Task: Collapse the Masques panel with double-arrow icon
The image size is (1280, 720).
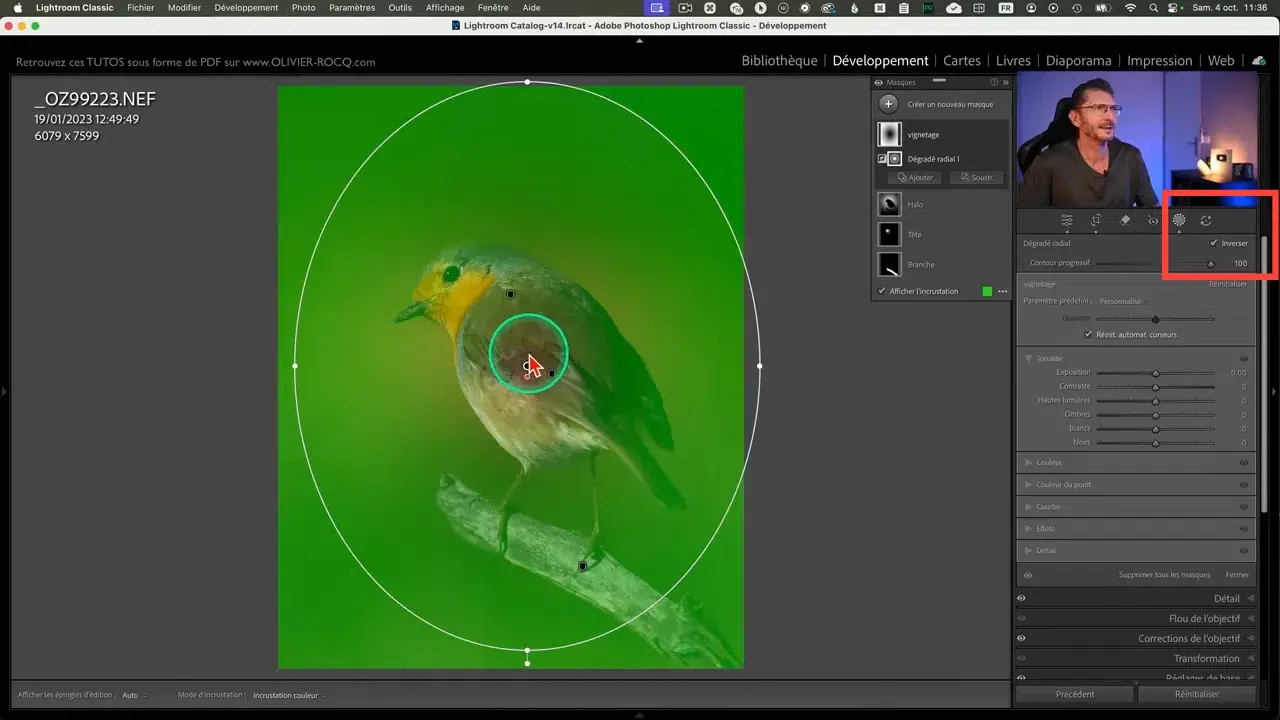Action: click(x=1005, y=83)
